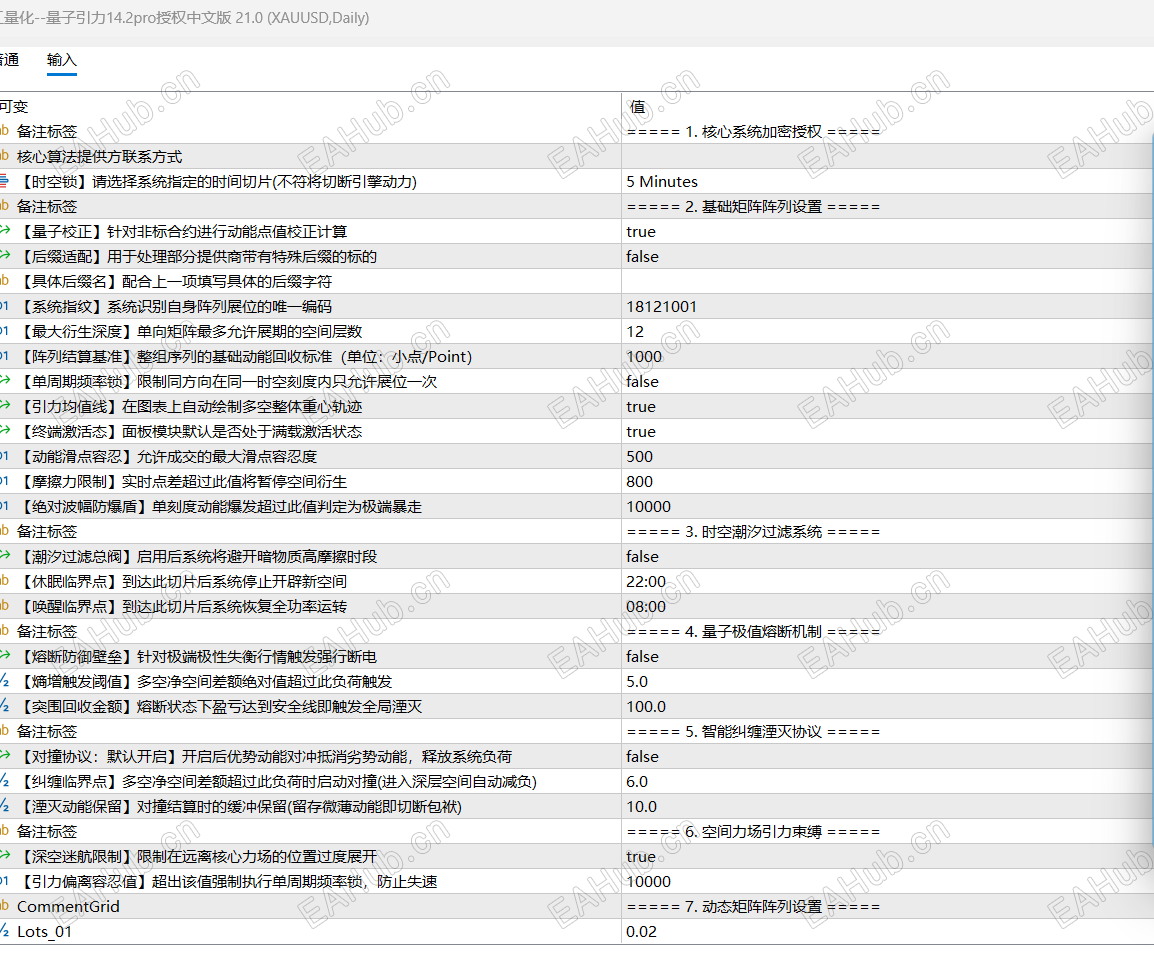Click the enum icon beside 【时空锁】
The width and height of the screenshot is (1154, 954).
click(x=4, y=180)
